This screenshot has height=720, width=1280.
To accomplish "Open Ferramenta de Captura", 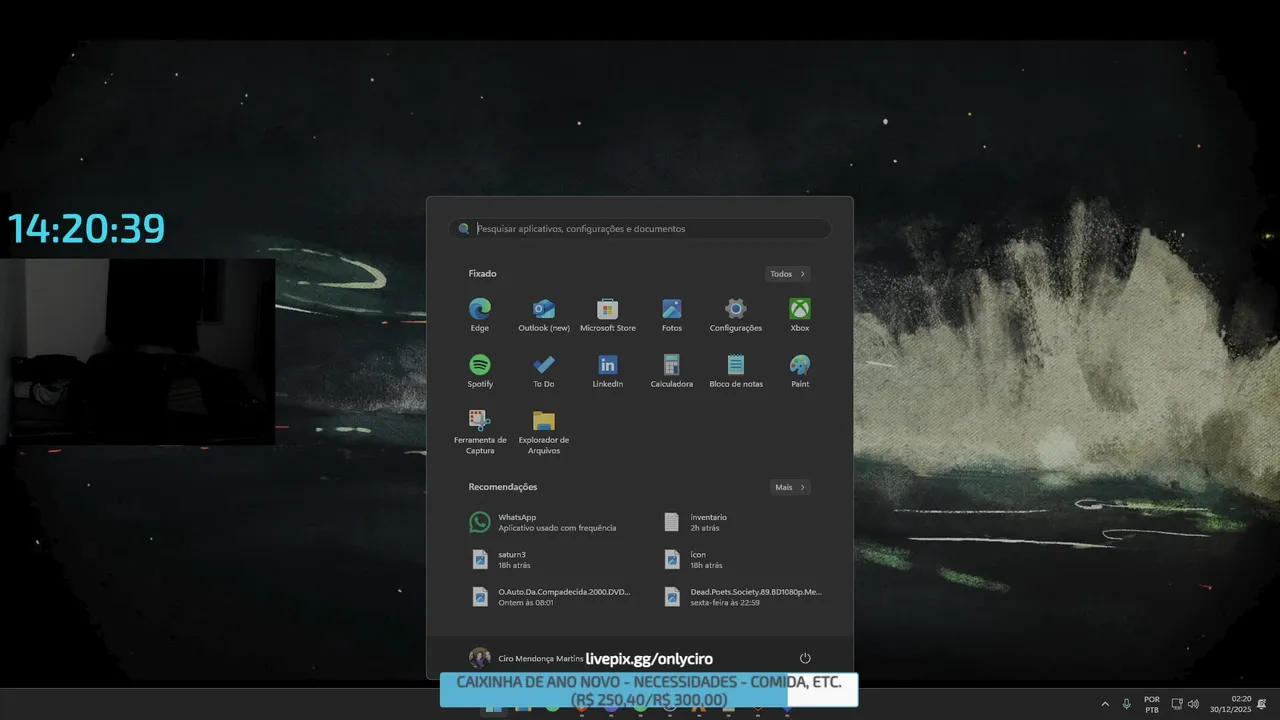I will [x=480, y=432].
